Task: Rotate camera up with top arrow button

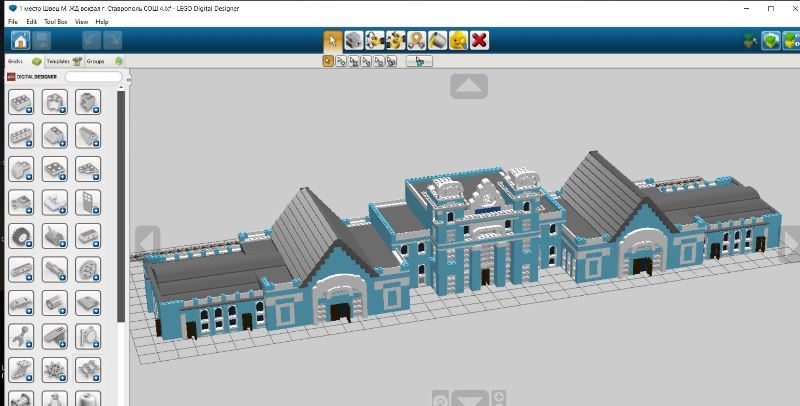Action: pos(468,86)
